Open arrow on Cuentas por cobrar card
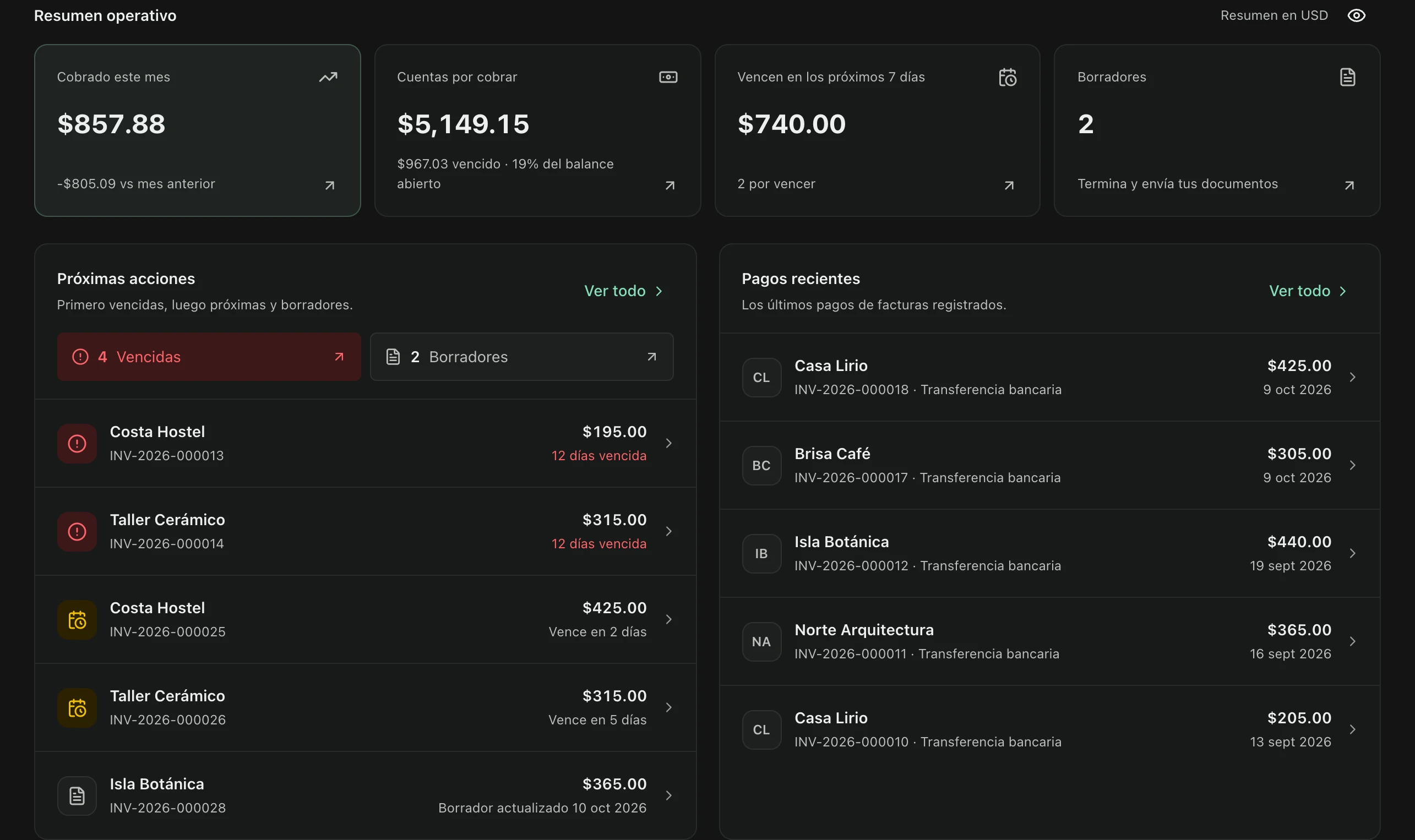The image size is (1415, 840). pyautogui.click(x=670, y=186)
